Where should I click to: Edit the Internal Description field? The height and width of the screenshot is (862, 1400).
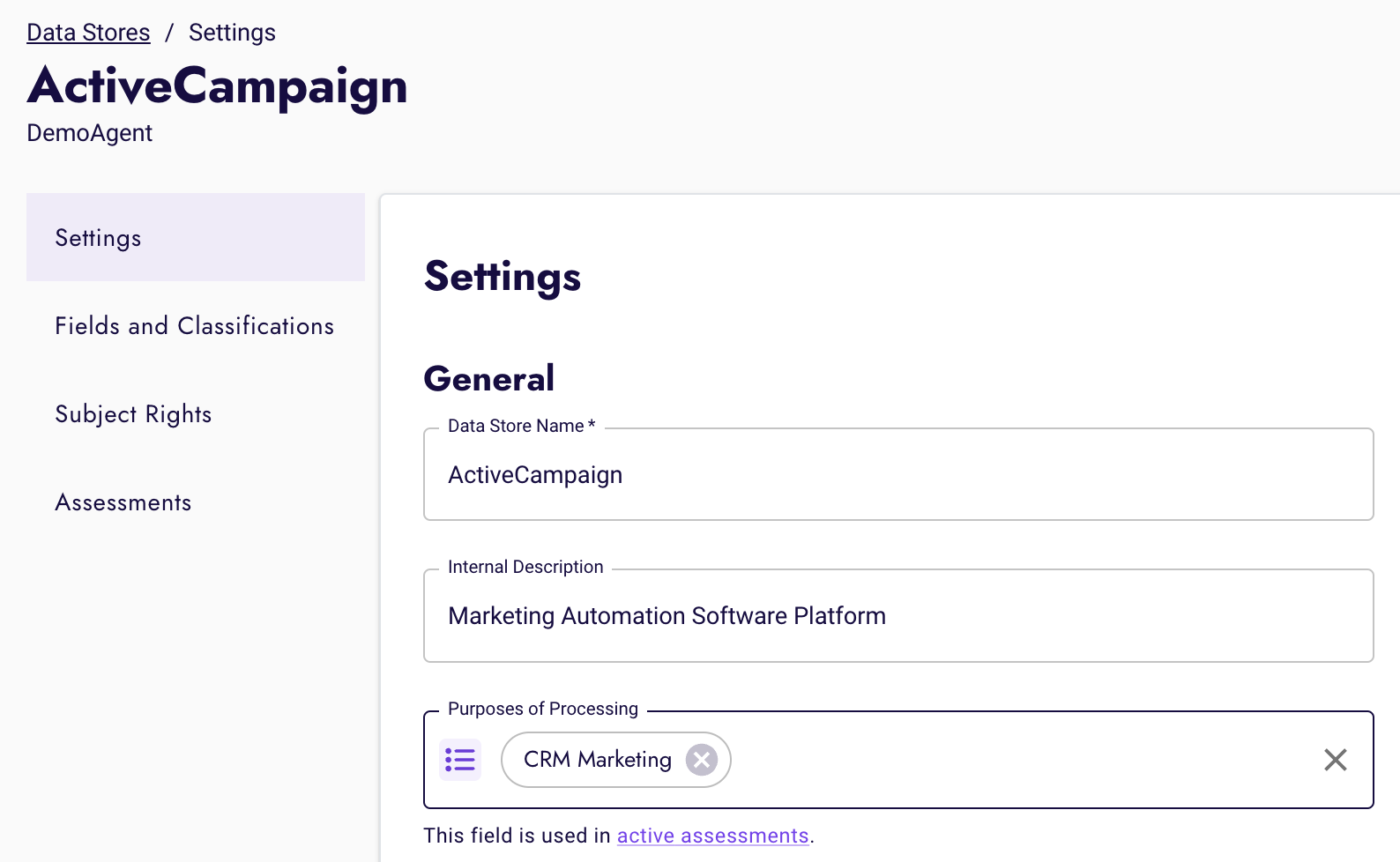pos(898,615)
